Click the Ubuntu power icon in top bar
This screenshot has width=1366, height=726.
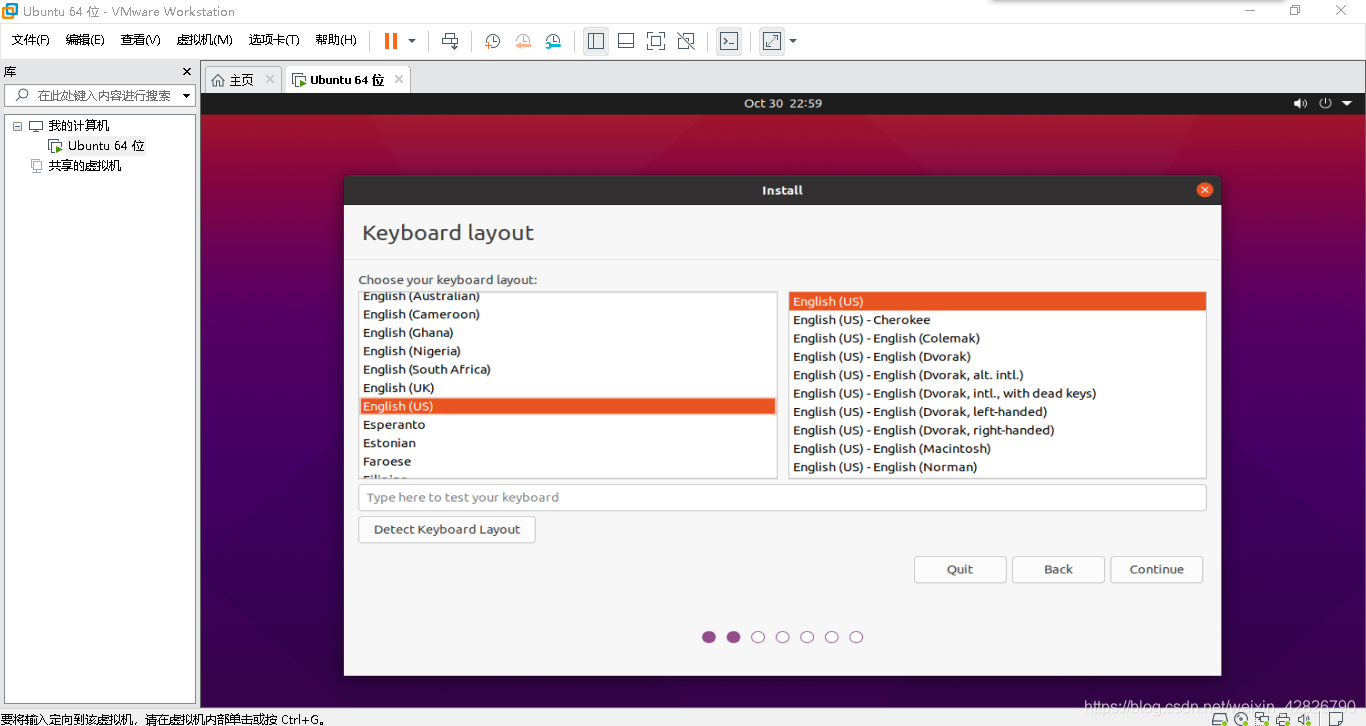pos(1326,103)
